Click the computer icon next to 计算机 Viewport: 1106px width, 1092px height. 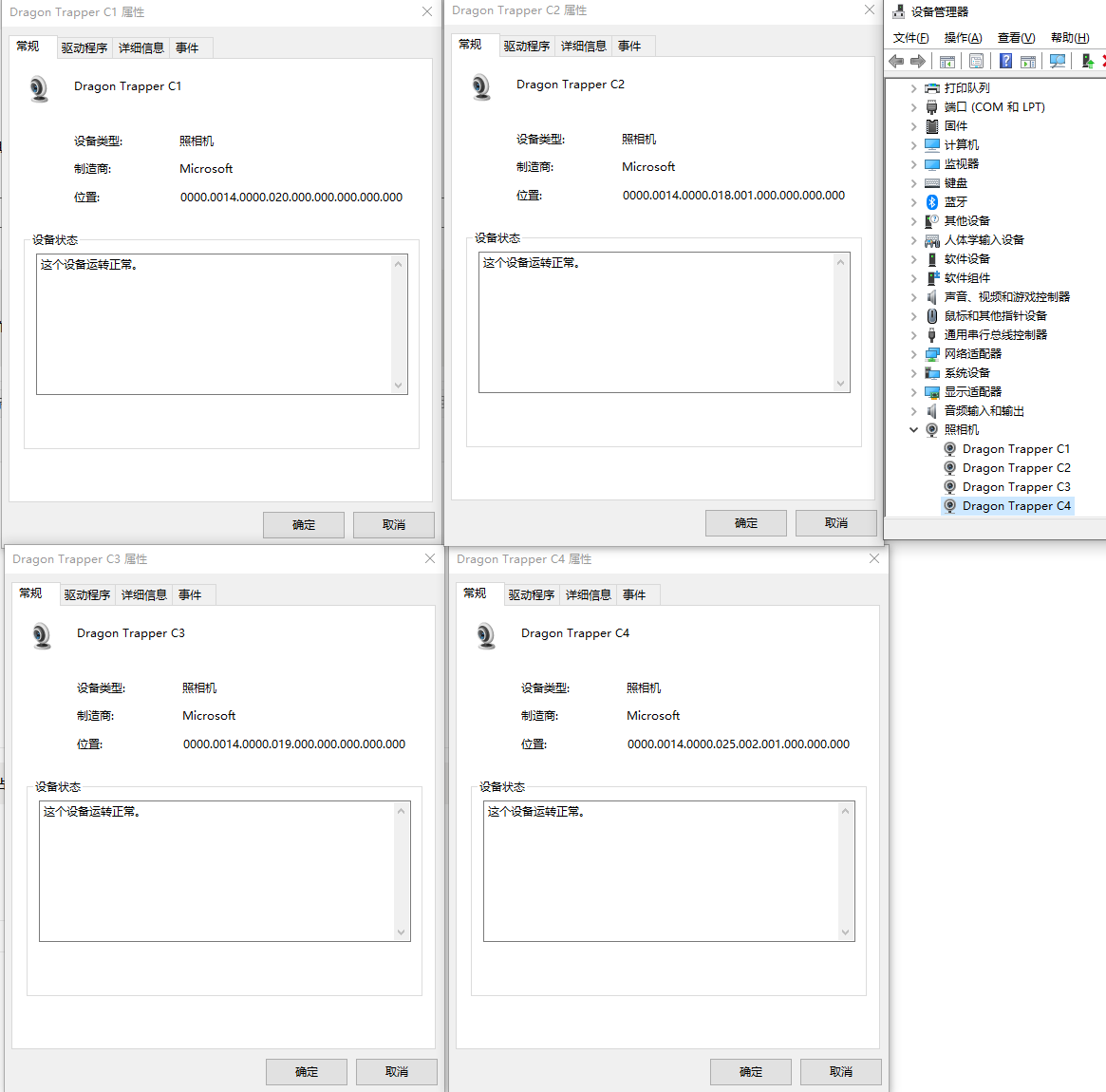point(931,145)
